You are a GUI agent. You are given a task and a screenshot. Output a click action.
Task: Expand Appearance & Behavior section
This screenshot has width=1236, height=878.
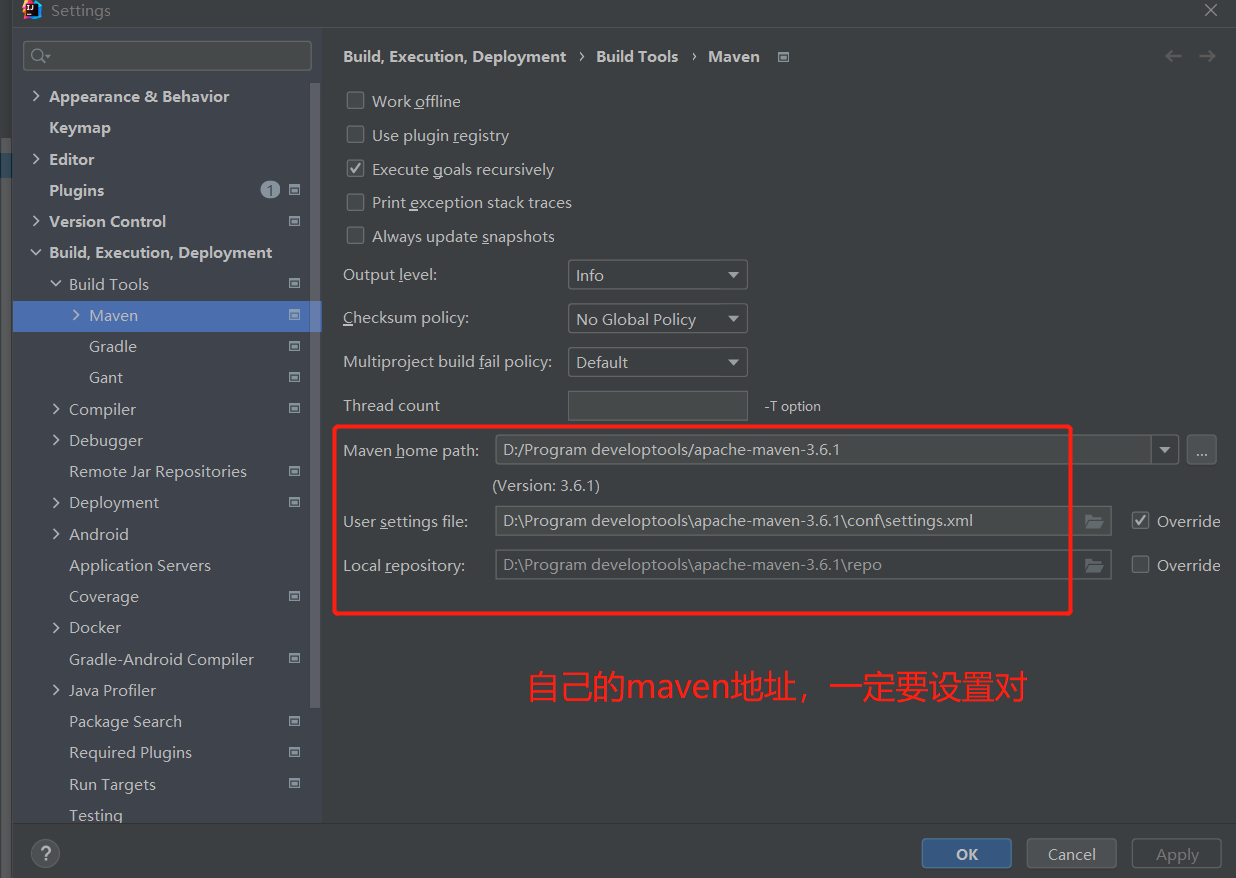(x=36, y=96)
